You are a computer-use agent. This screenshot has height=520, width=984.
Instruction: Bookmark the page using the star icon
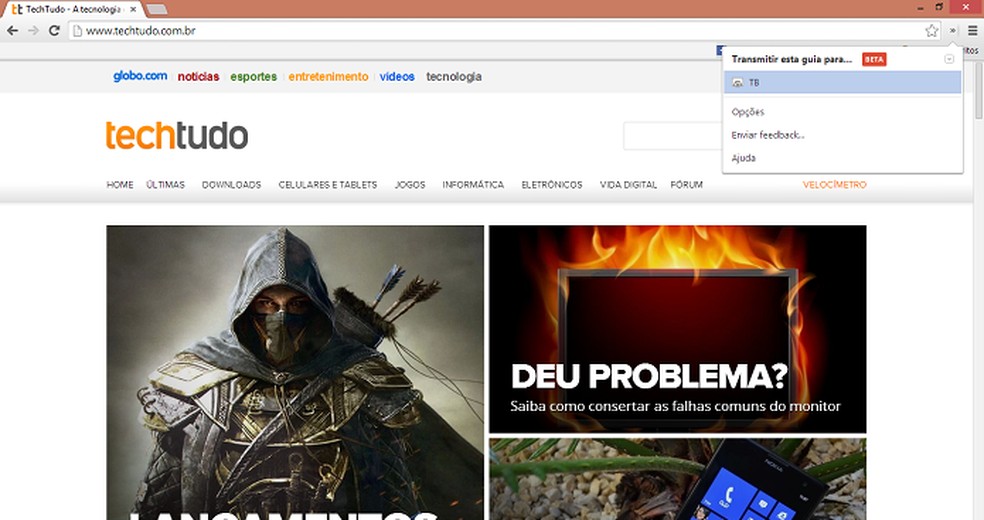tap(931, 30)
